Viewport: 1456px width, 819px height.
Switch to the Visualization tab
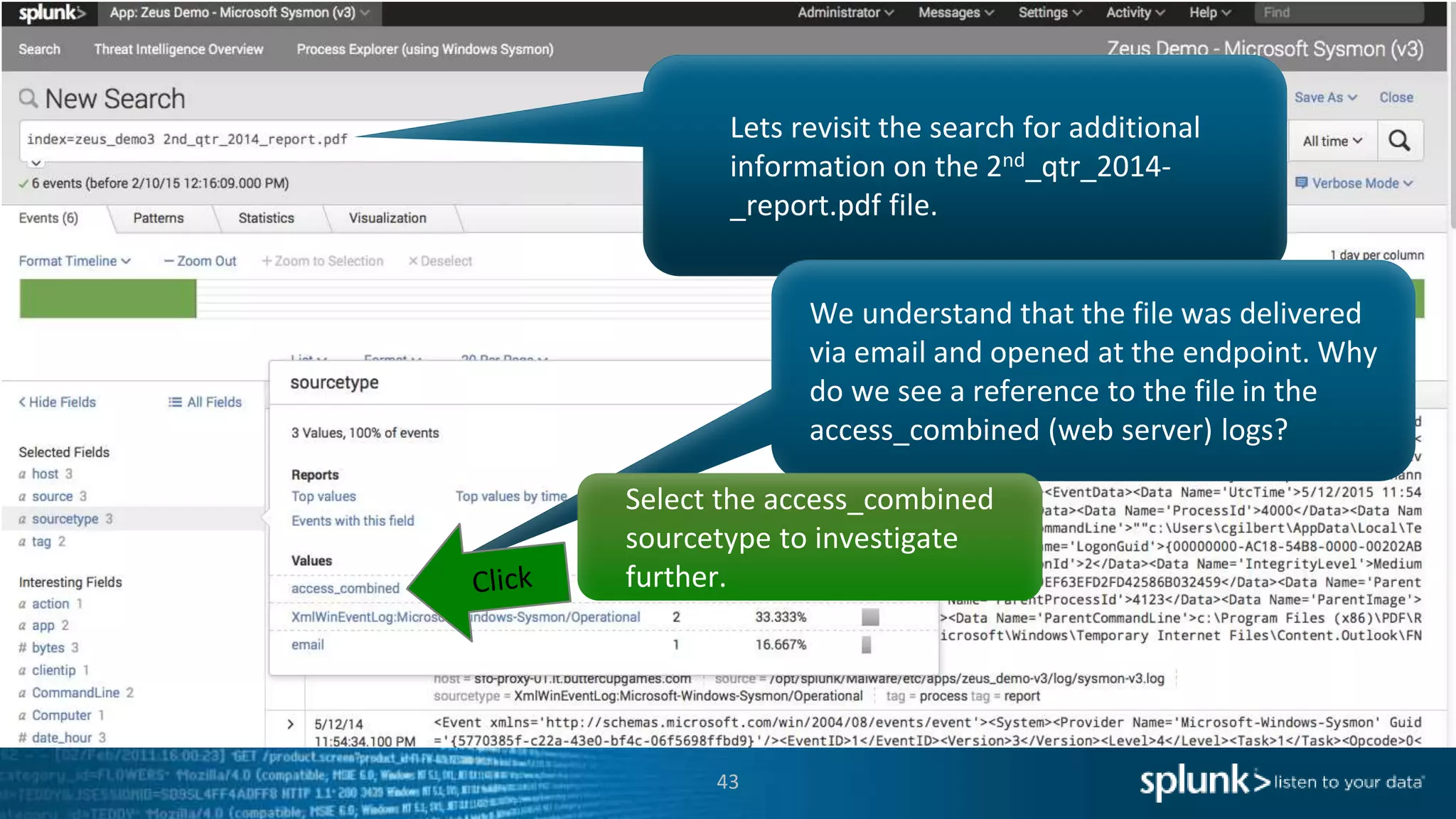coord(387,218)
